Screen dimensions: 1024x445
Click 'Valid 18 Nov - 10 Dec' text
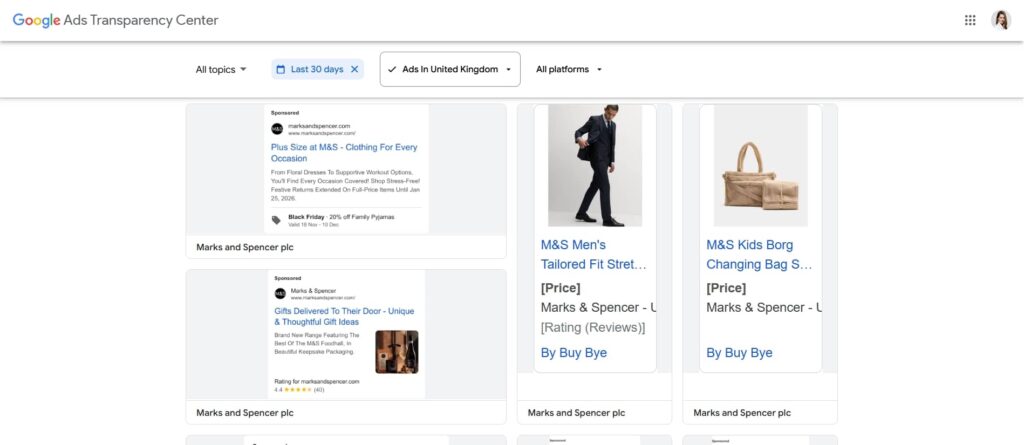coord(313,225)
